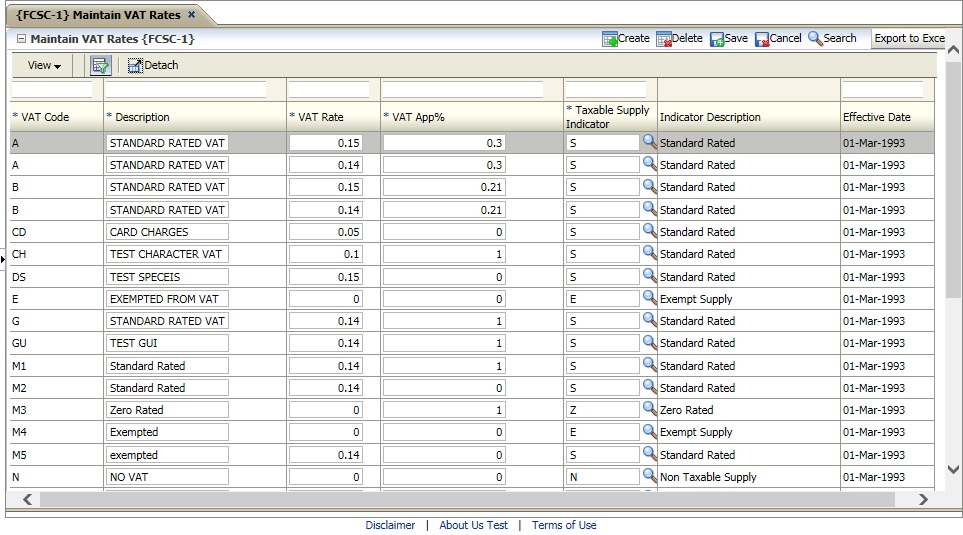Select the FCSC-1 Maintain VAT Rates tab
The height and width of the screenshot is (535, 963).
98,14
